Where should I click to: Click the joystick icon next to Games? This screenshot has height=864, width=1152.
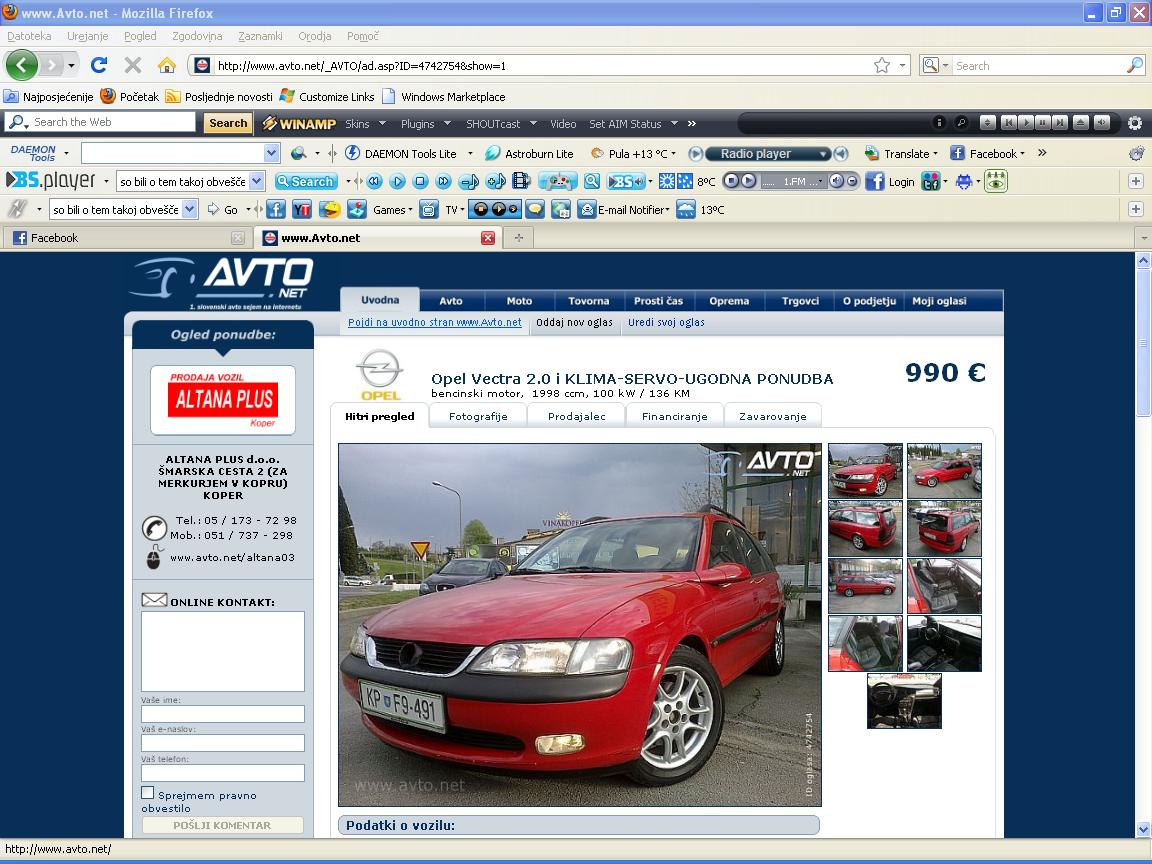click(357, 210)
